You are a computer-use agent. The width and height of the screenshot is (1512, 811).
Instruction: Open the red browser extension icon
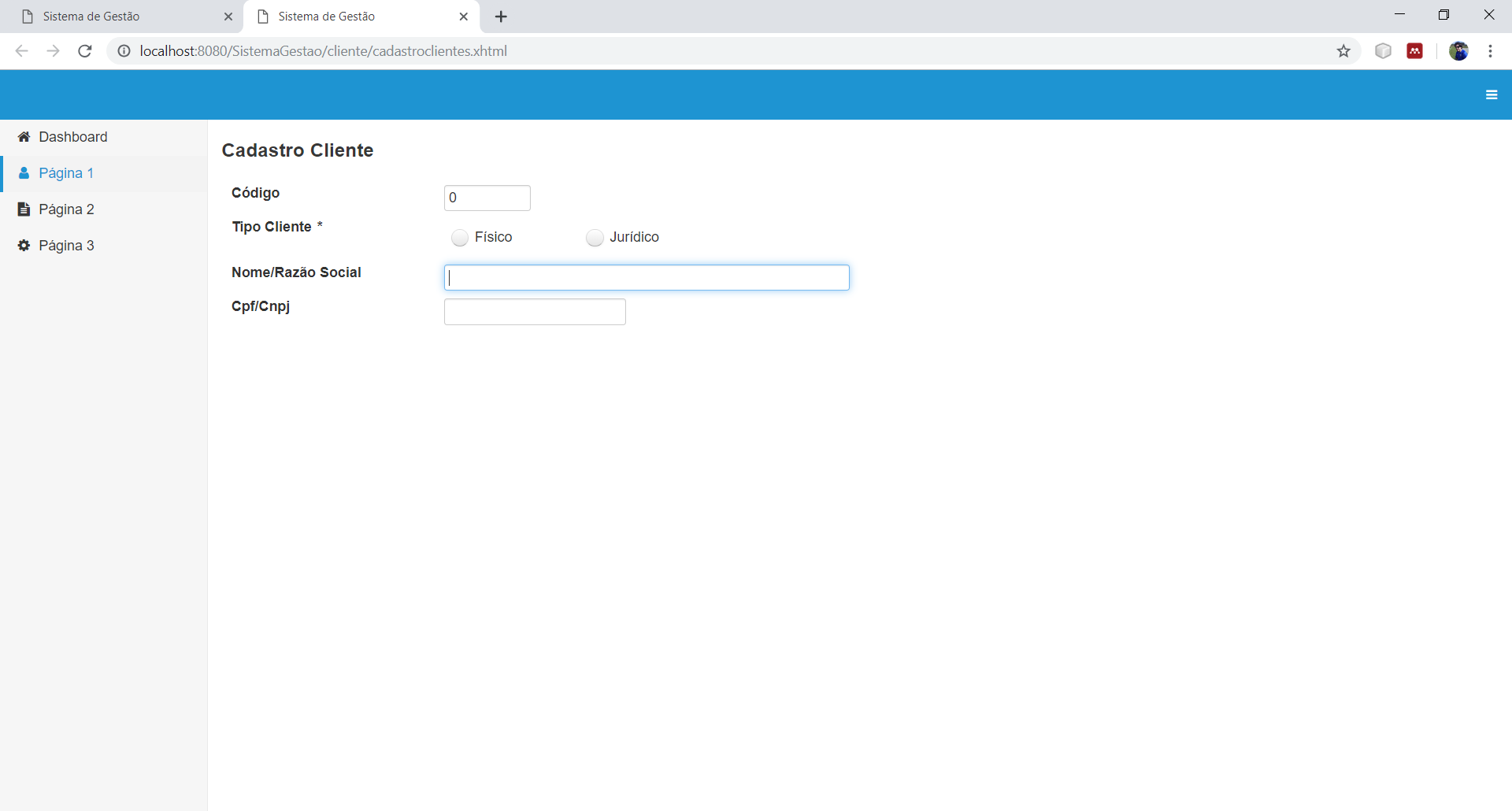1415,51
